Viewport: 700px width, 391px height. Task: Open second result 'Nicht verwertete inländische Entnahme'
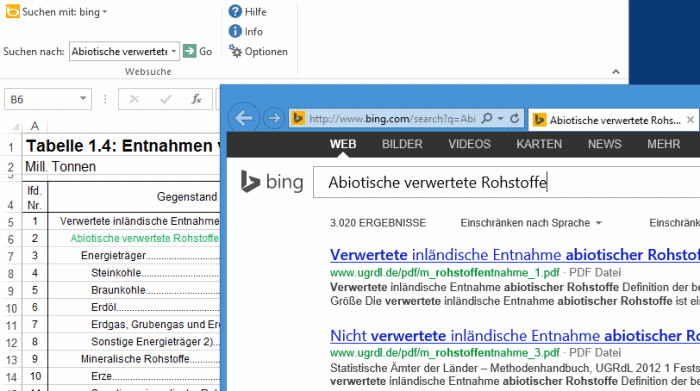point(515,336)
